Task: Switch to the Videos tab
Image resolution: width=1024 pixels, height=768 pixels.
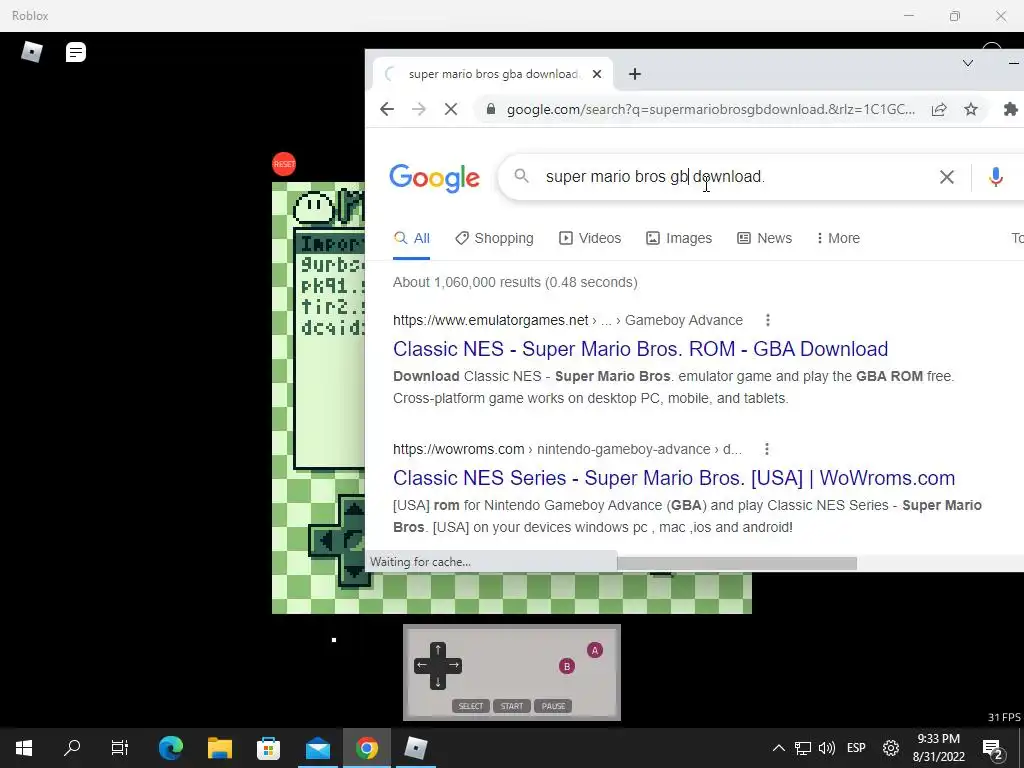Action: click(x=590, y=238)
